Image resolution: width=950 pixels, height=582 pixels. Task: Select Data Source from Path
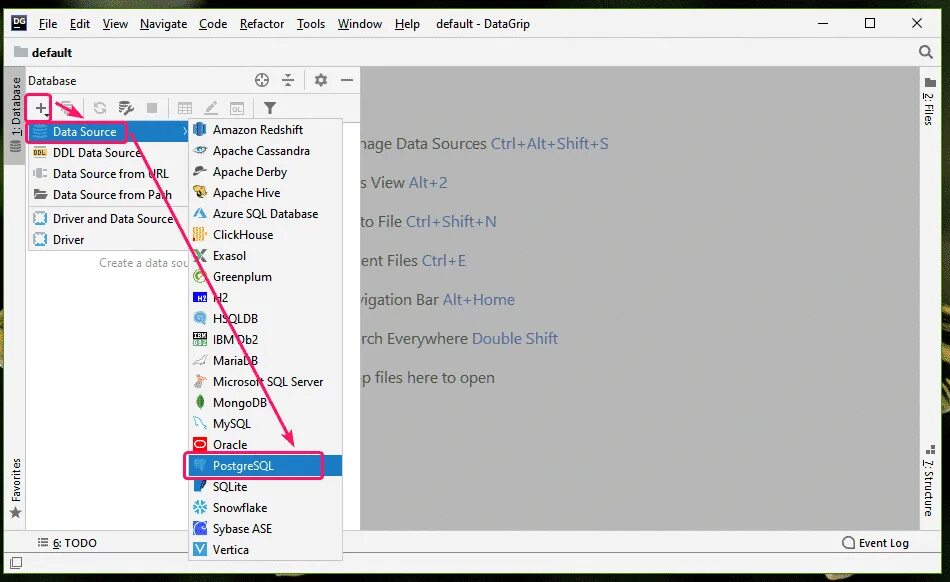coord(109,194)
